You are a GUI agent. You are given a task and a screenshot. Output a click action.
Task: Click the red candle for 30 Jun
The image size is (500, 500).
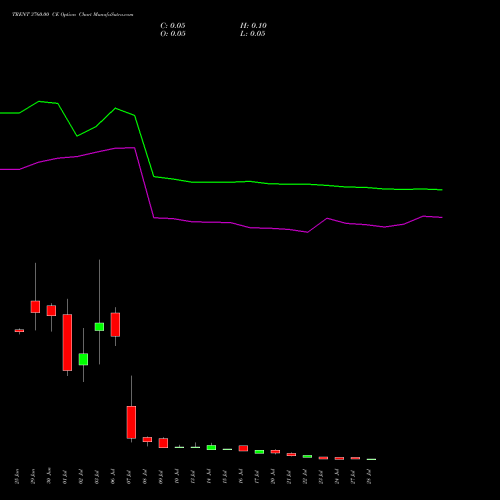51,311
